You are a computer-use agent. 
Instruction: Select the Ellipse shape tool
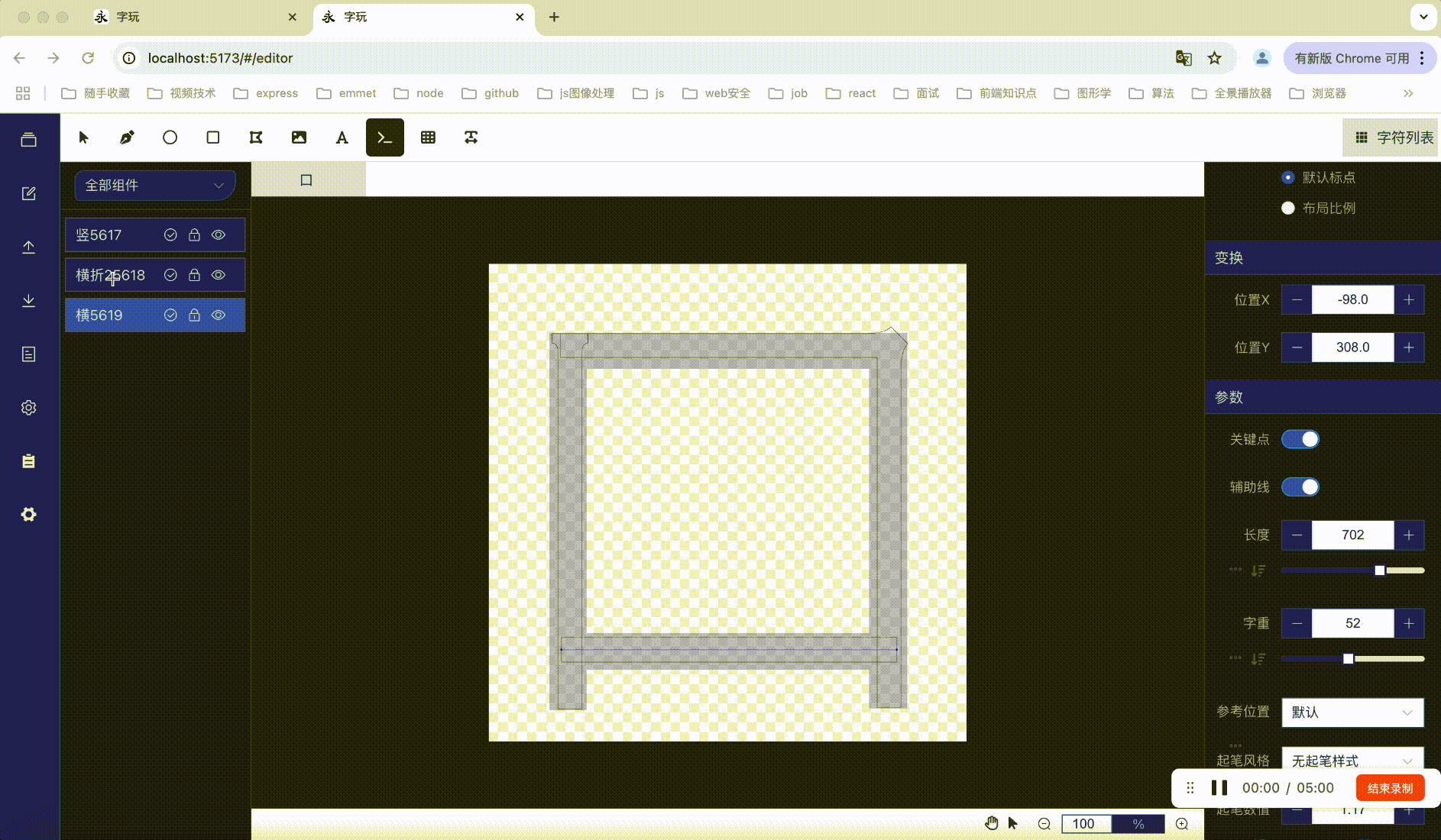170,137
